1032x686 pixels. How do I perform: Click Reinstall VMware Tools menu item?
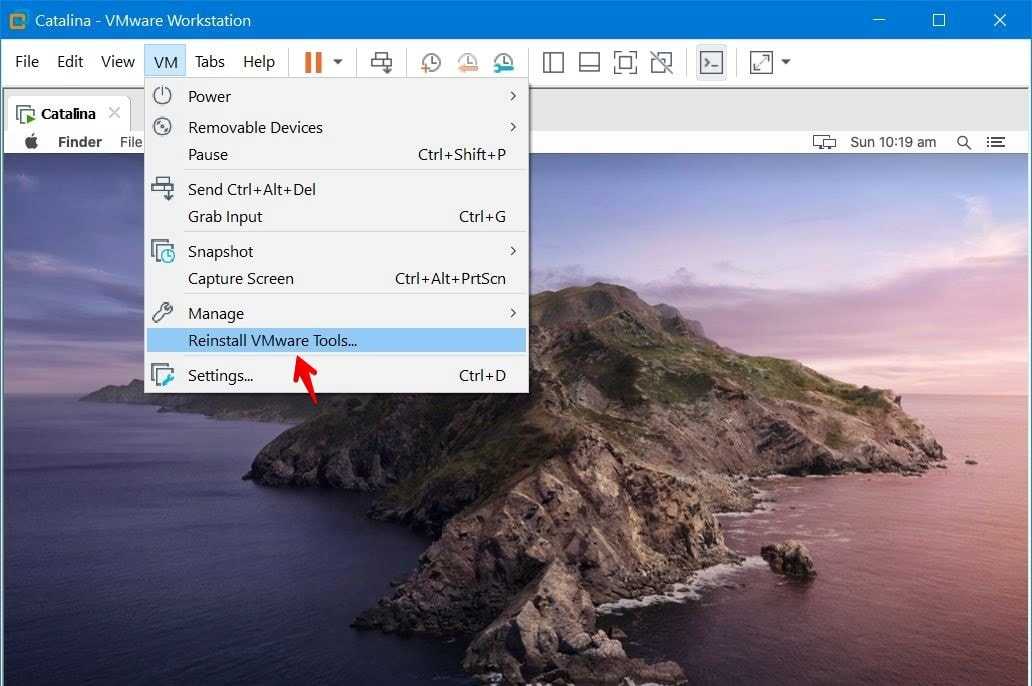336,340
